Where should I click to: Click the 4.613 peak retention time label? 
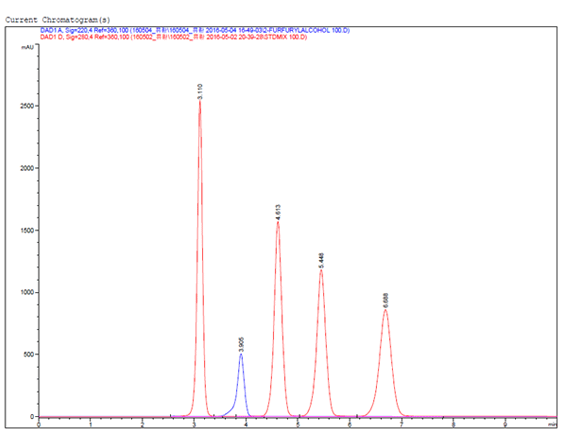(278, 212)
